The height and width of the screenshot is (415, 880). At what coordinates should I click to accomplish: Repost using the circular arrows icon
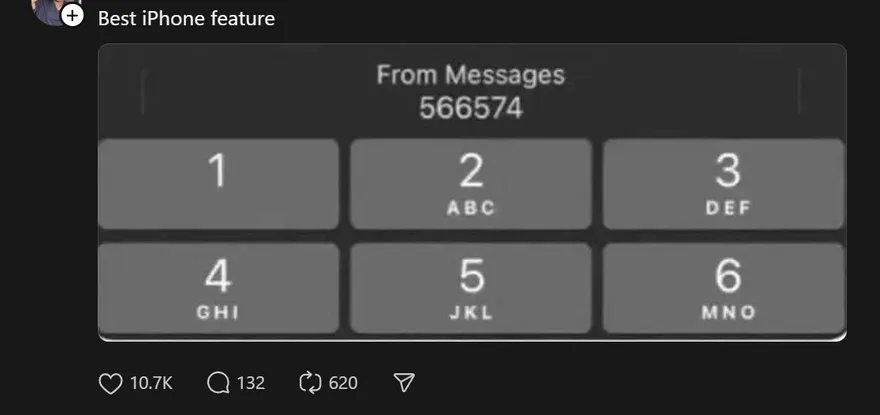point(310,383)
